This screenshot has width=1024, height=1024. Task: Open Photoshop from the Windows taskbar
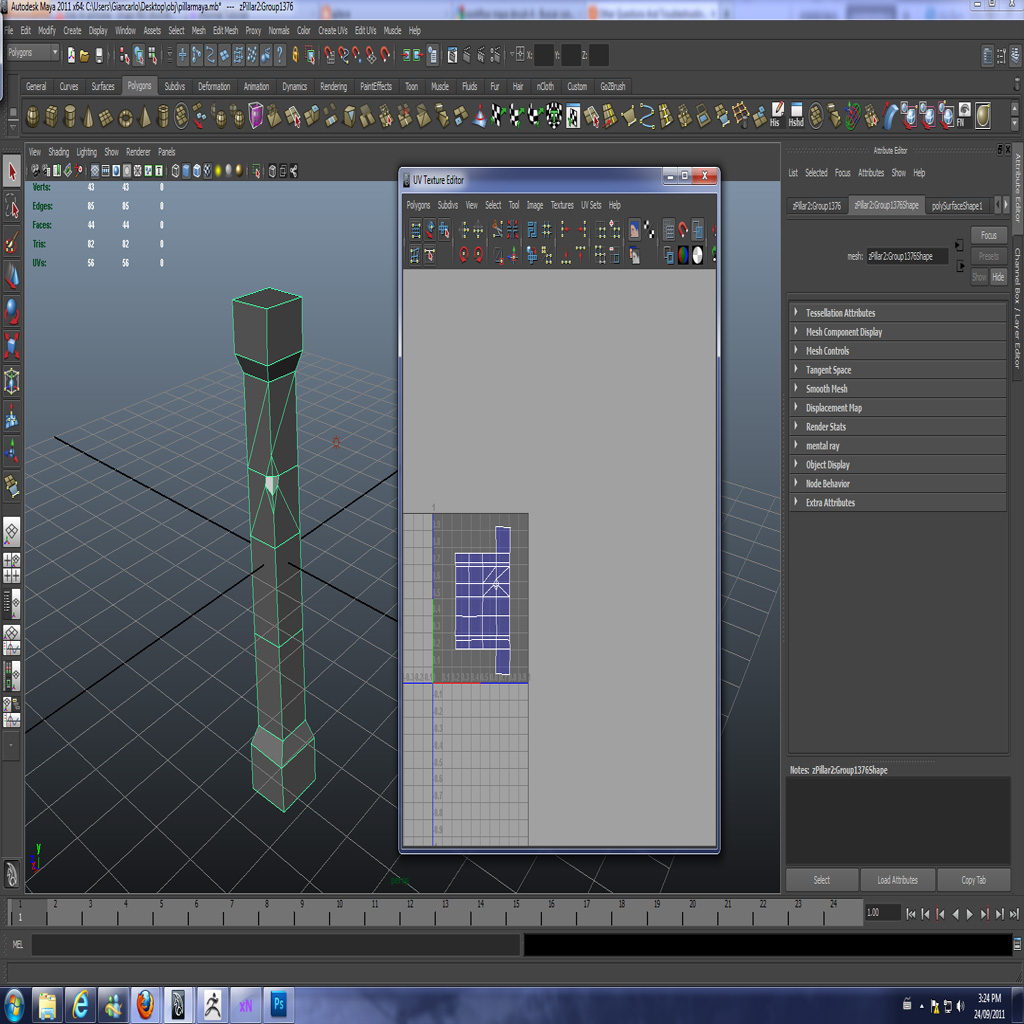279,1003
